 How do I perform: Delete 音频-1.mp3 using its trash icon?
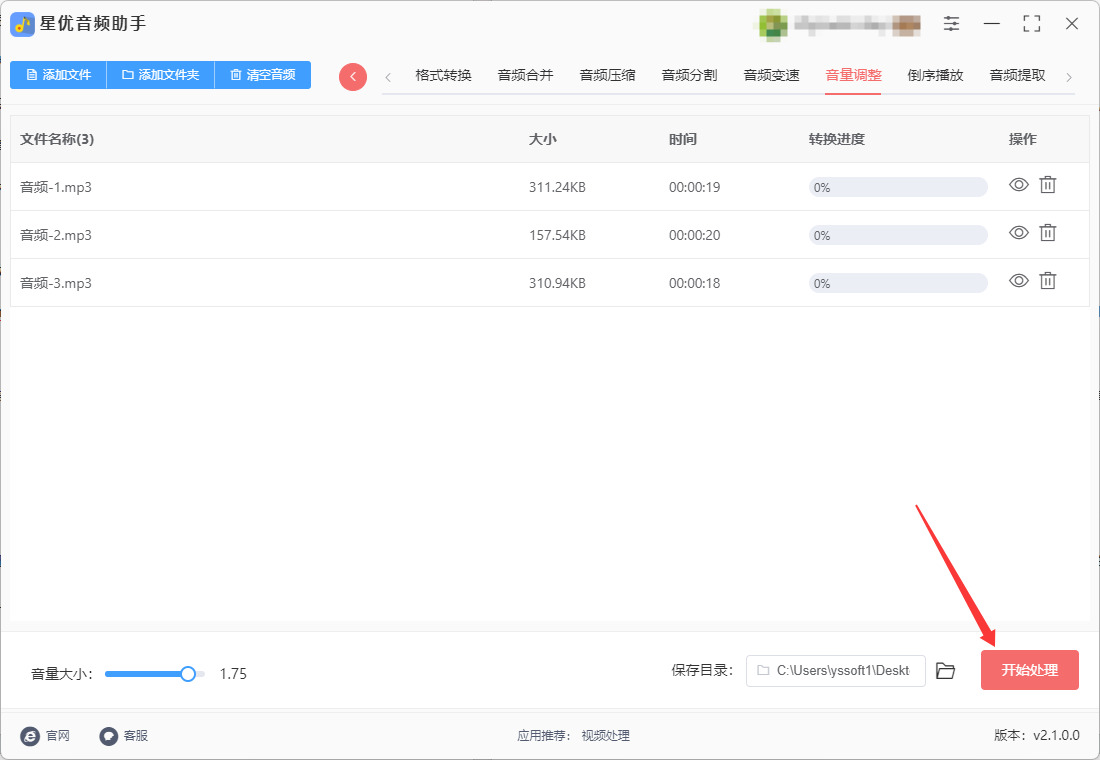click(x=1047, y=185)
